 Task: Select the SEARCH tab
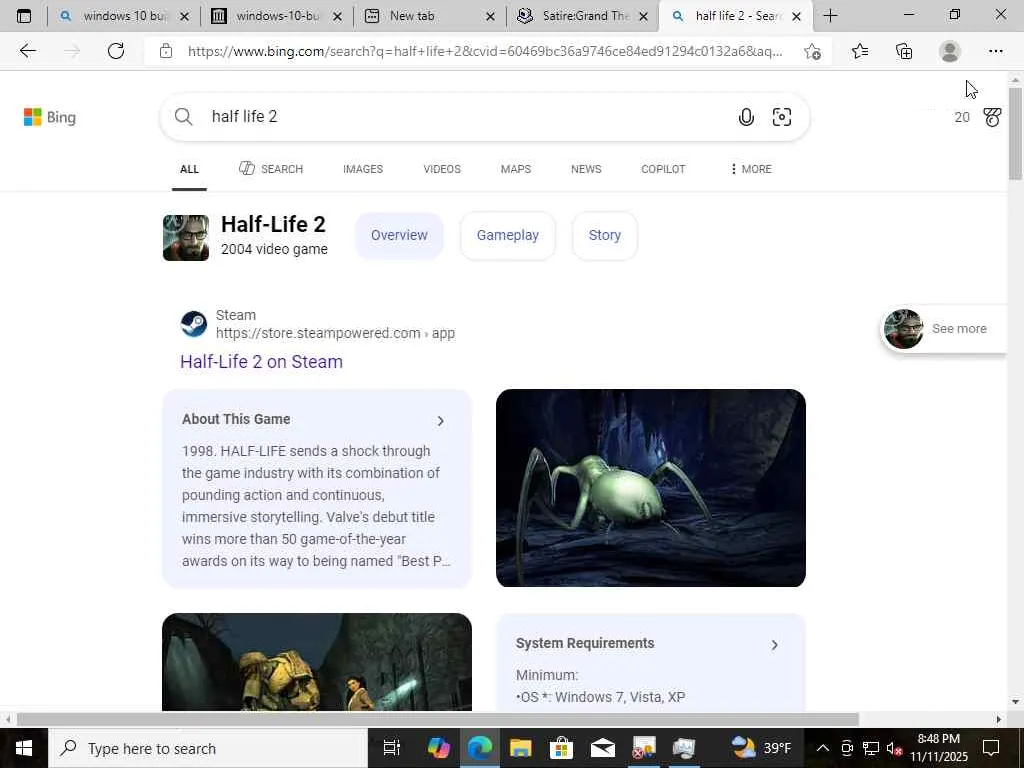271,169
